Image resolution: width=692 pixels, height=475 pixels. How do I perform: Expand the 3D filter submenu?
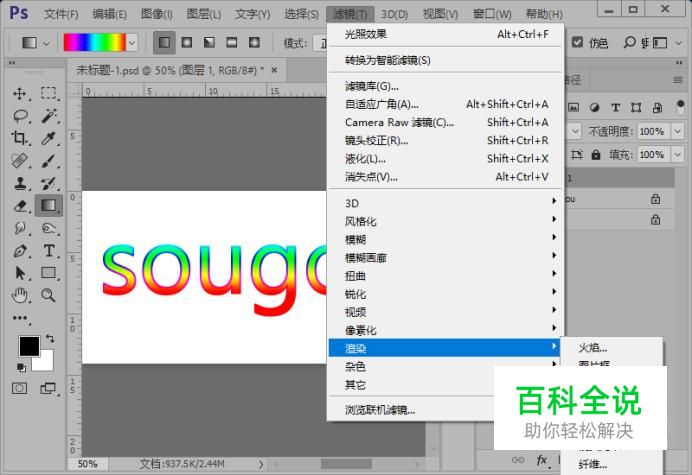click(x=446, y=203)
